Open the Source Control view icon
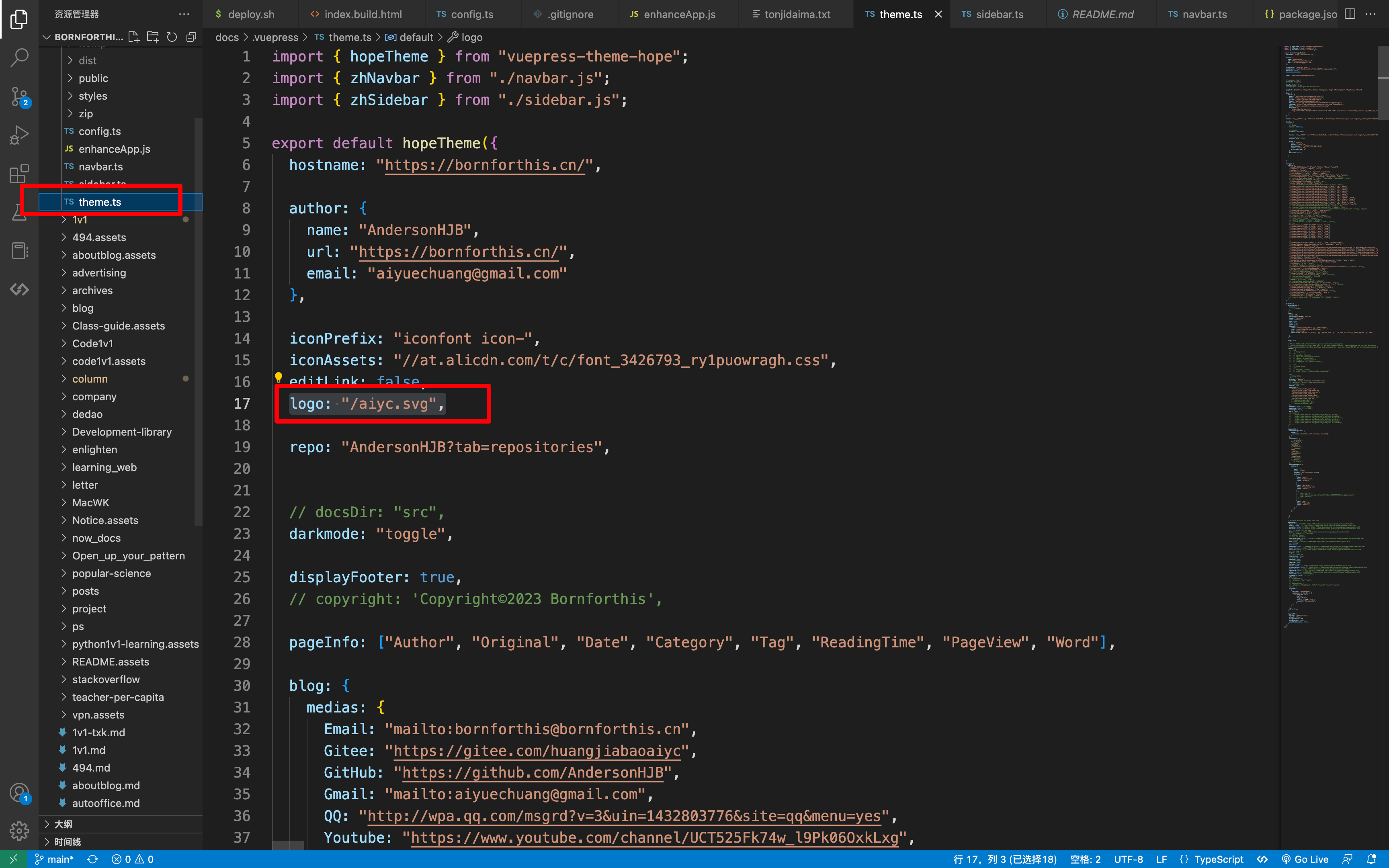The width and height of the screenshot is (1389, 868). click(19, 96)
